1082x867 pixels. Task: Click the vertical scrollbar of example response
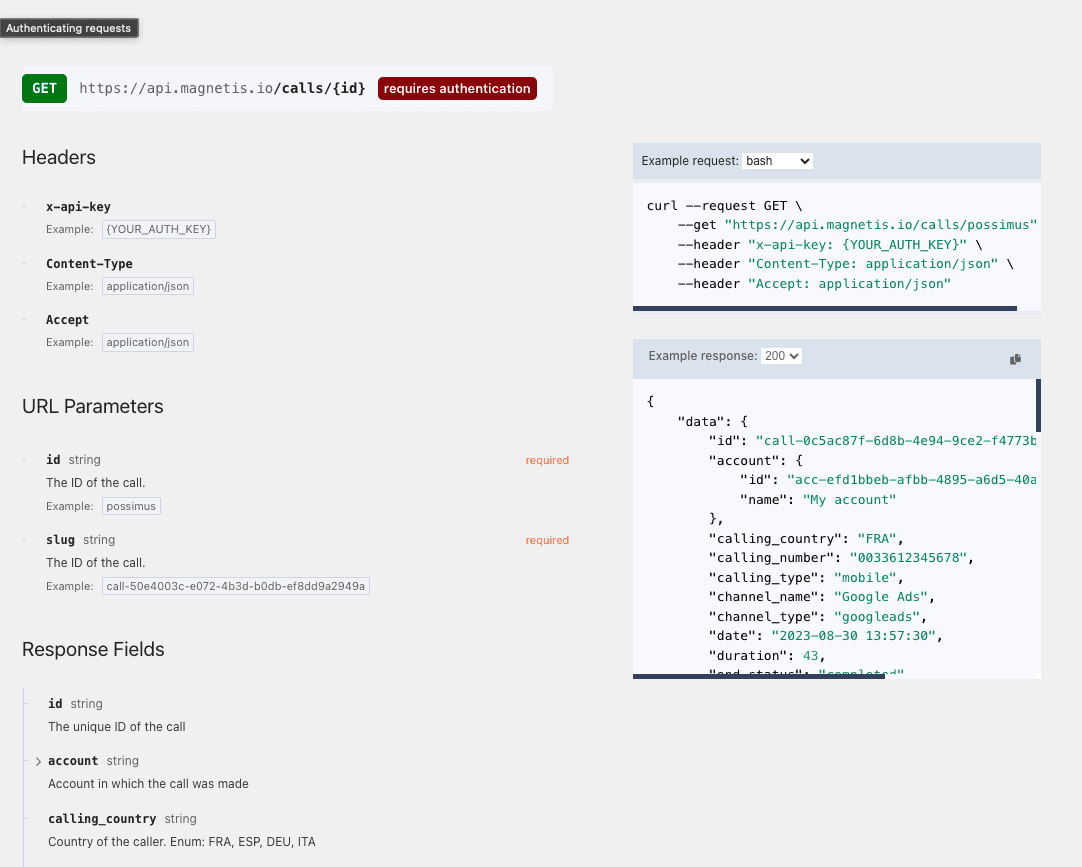(x=1038, y=405)
